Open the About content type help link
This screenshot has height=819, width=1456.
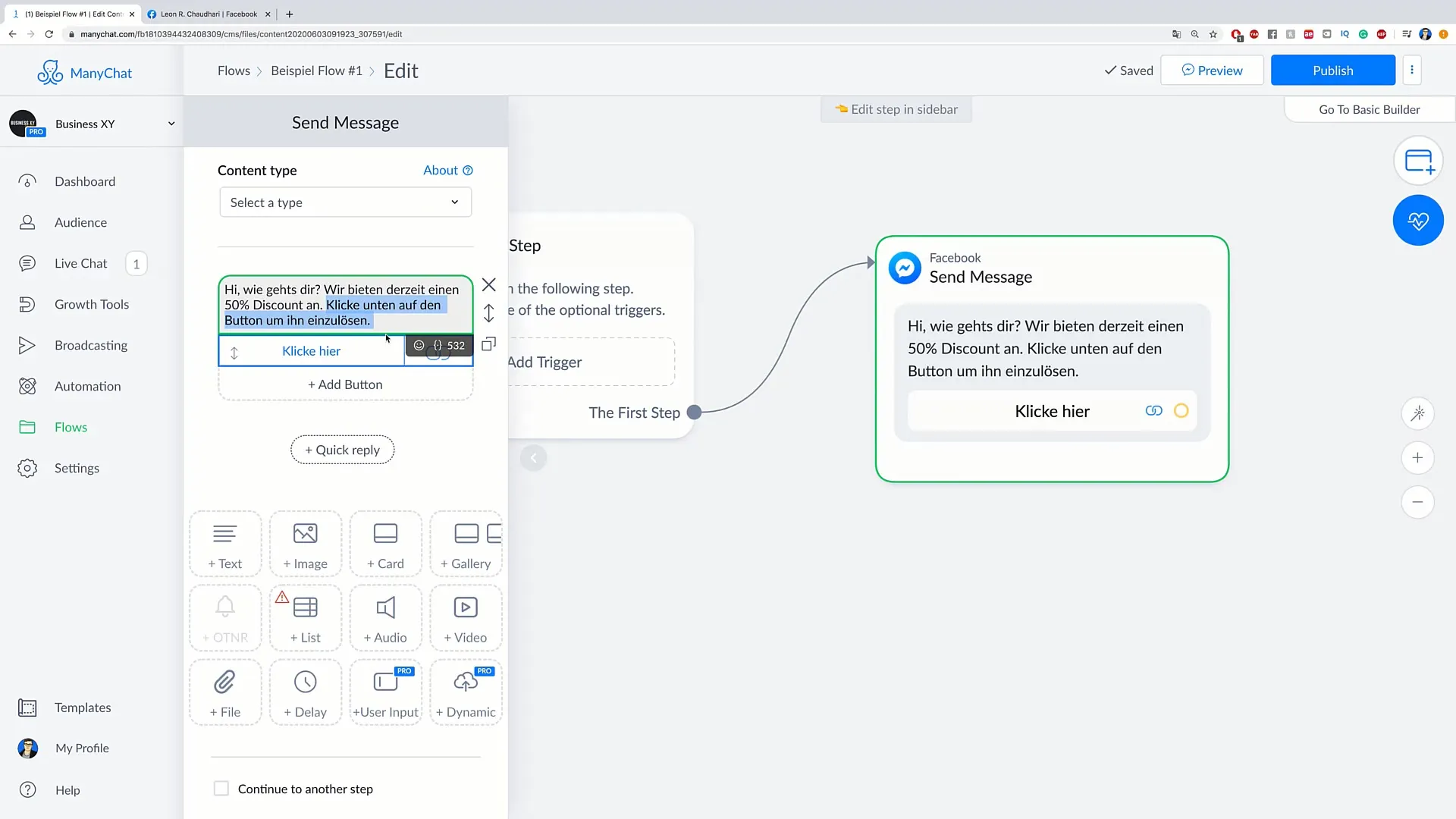click(x=447, y=170)
